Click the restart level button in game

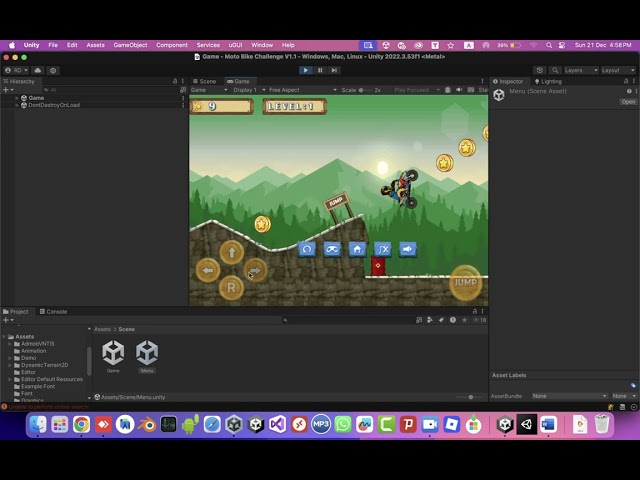tap(307, 249)
